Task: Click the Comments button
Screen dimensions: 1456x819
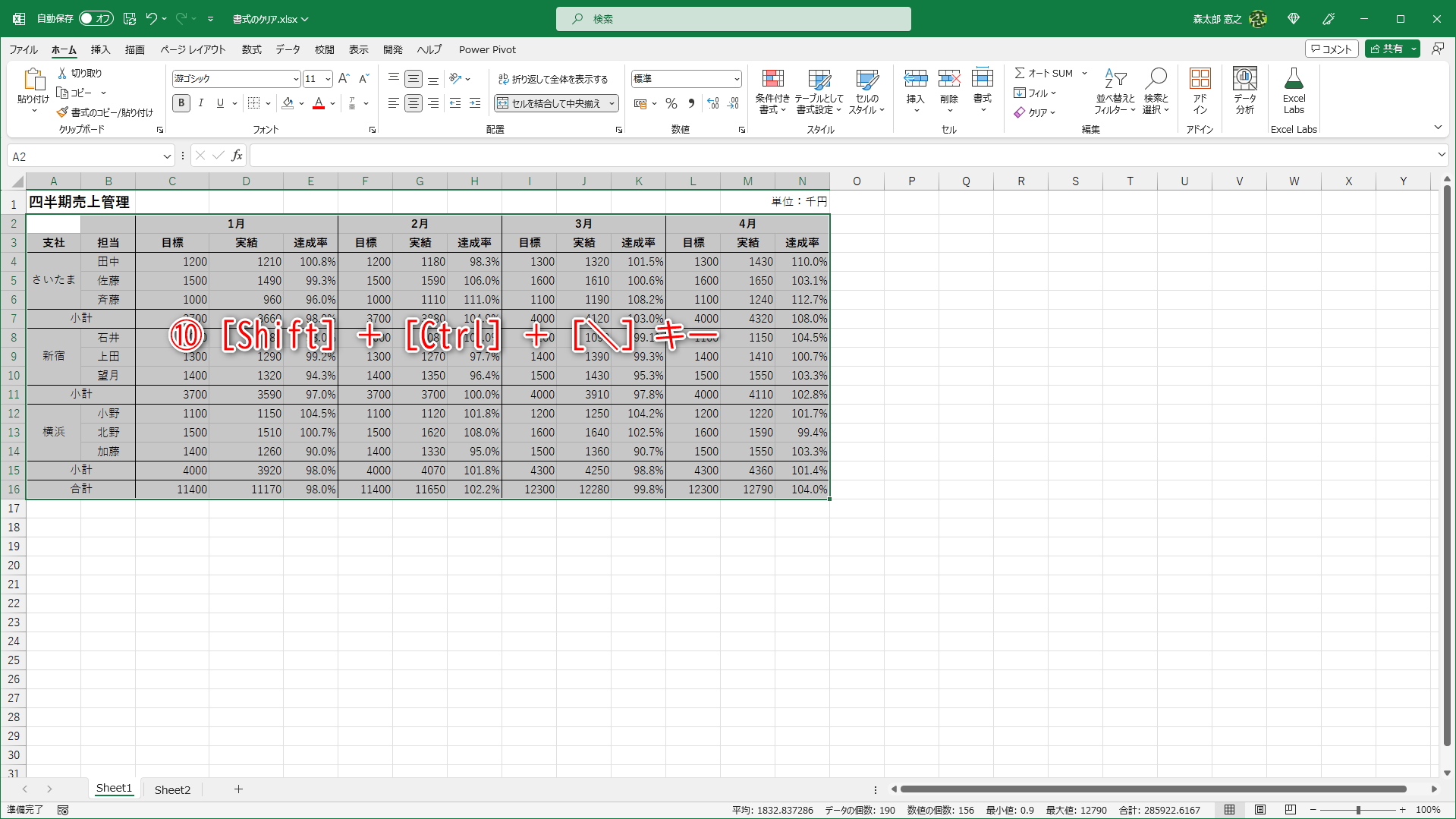Action: 1332,49
